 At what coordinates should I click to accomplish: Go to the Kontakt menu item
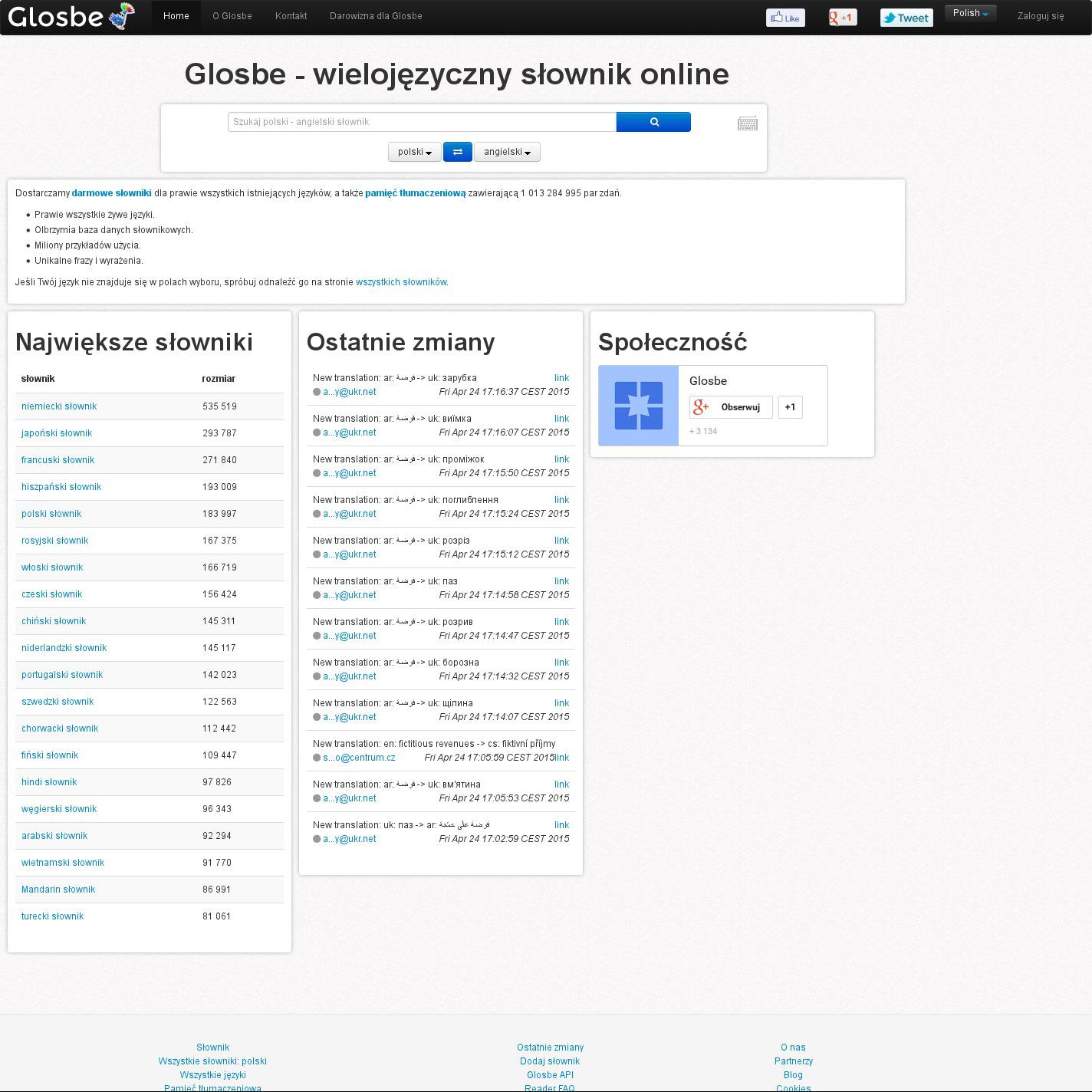point(291,16)
